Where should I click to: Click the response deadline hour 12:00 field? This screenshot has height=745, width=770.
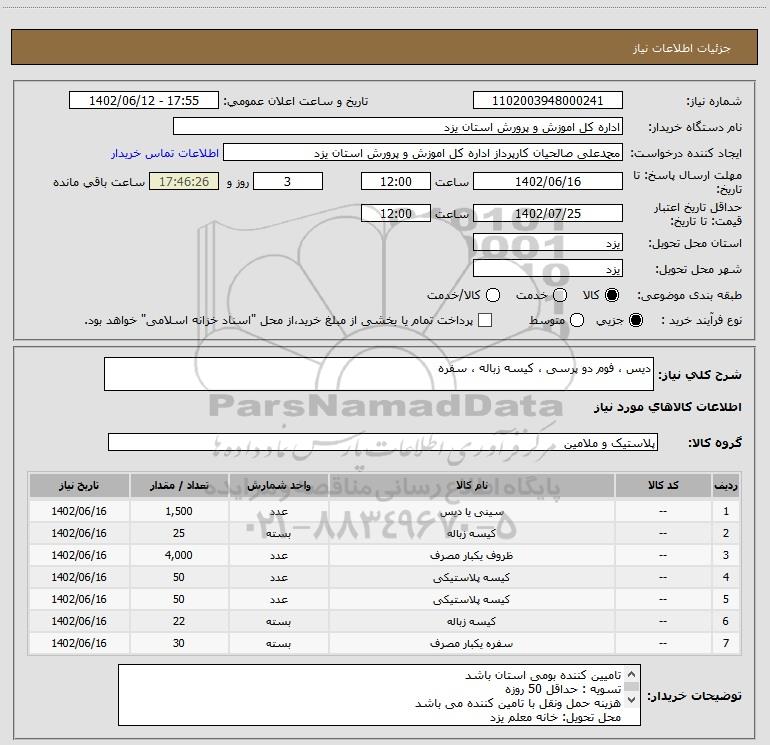pos(396,181)
